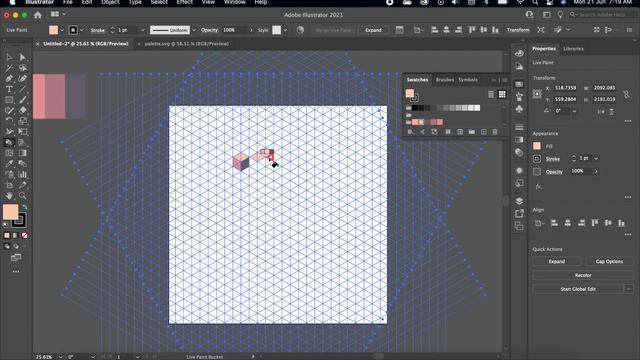640x360 pixels.
Task: Set paint mode to None
Action: click(24, 236)
